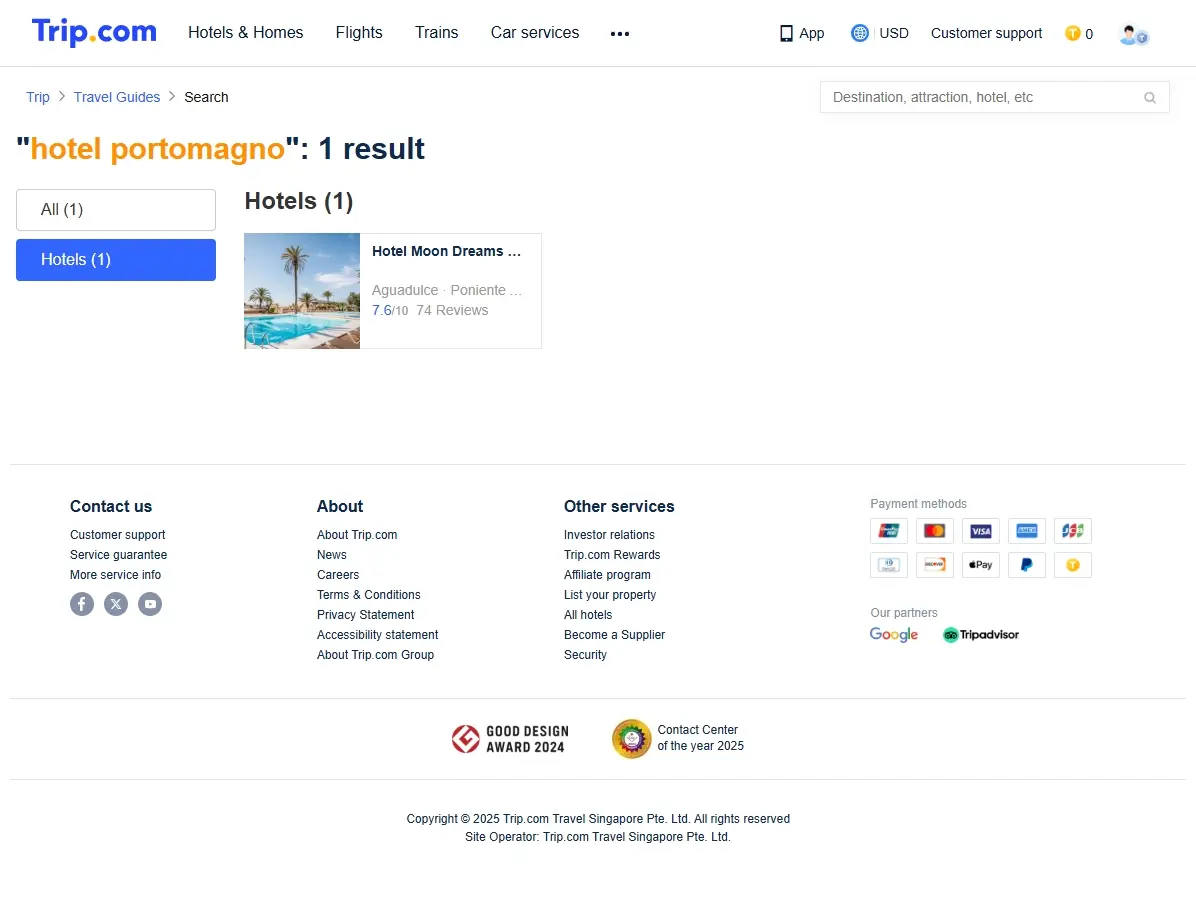
Task: Click the search magnifier icon
Action: [1149, 98]
